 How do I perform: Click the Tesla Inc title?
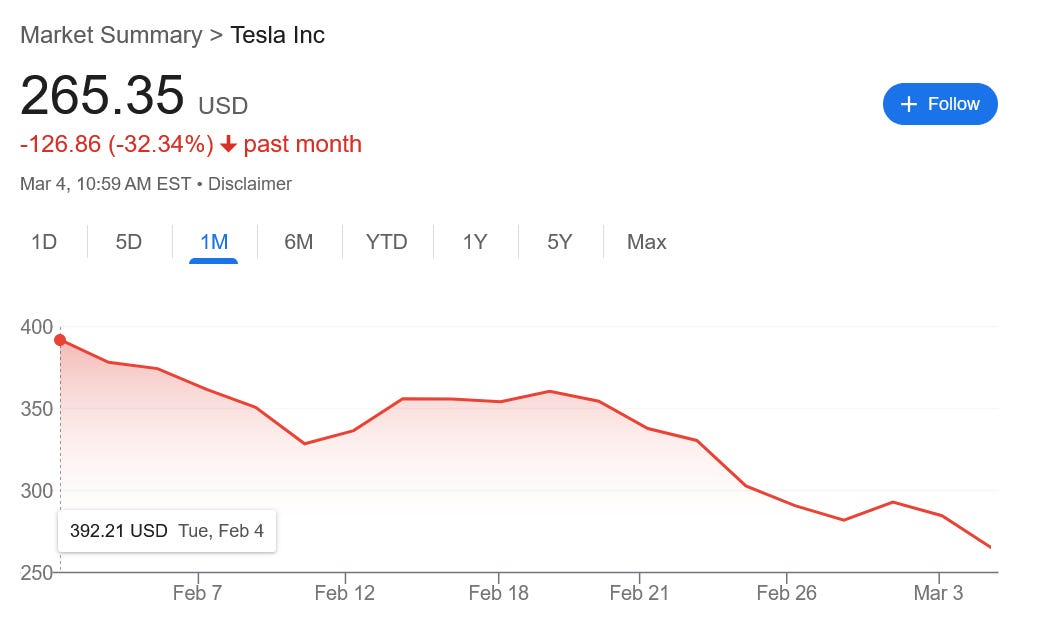[x=278, y=35]
